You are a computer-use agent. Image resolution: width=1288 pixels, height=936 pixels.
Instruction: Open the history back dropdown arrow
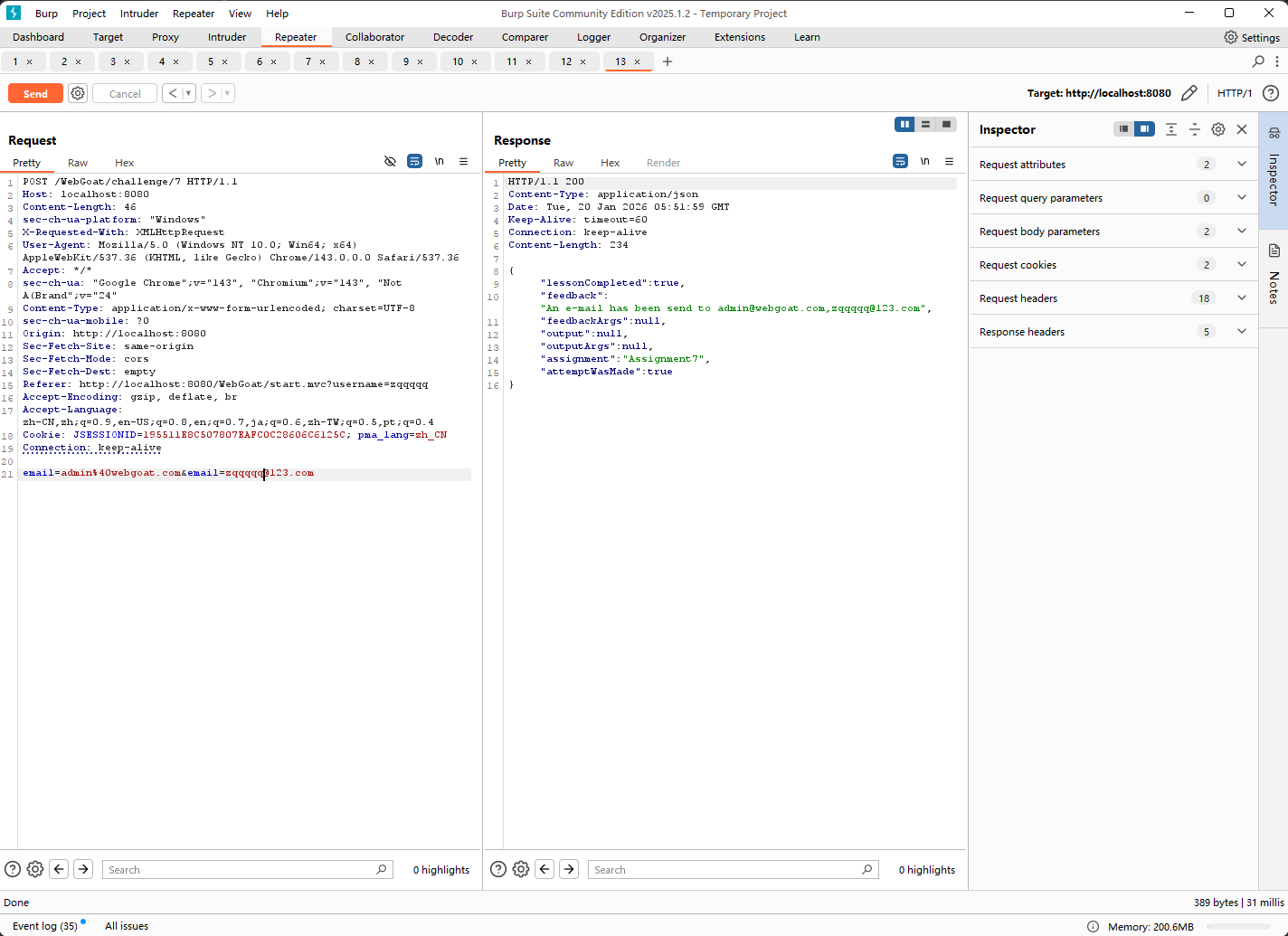tap(189, 93)
